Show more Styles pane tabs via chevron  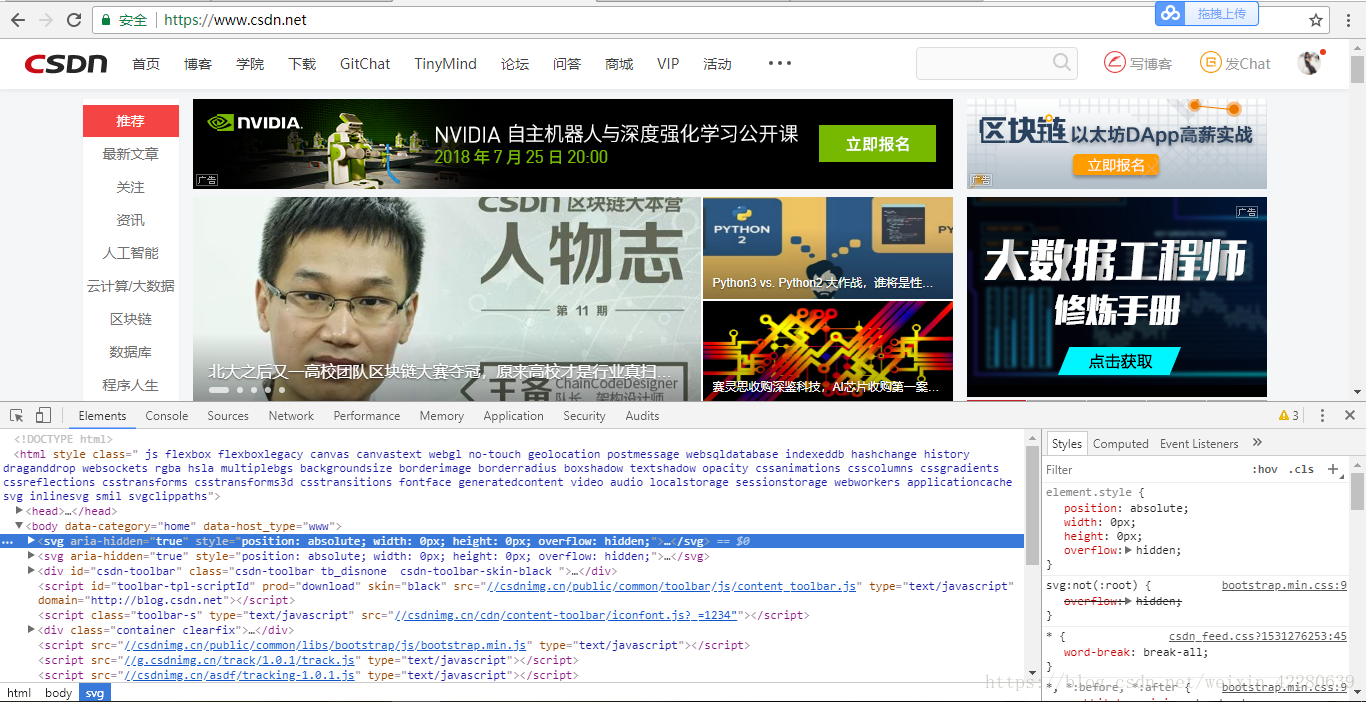coord(1257,443)
